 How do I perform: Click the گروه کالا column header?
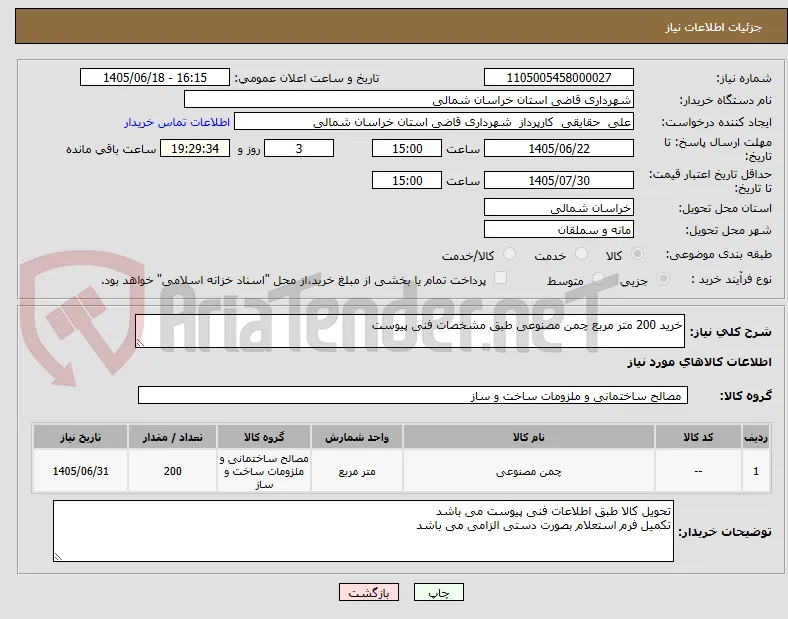pos(264,437)
